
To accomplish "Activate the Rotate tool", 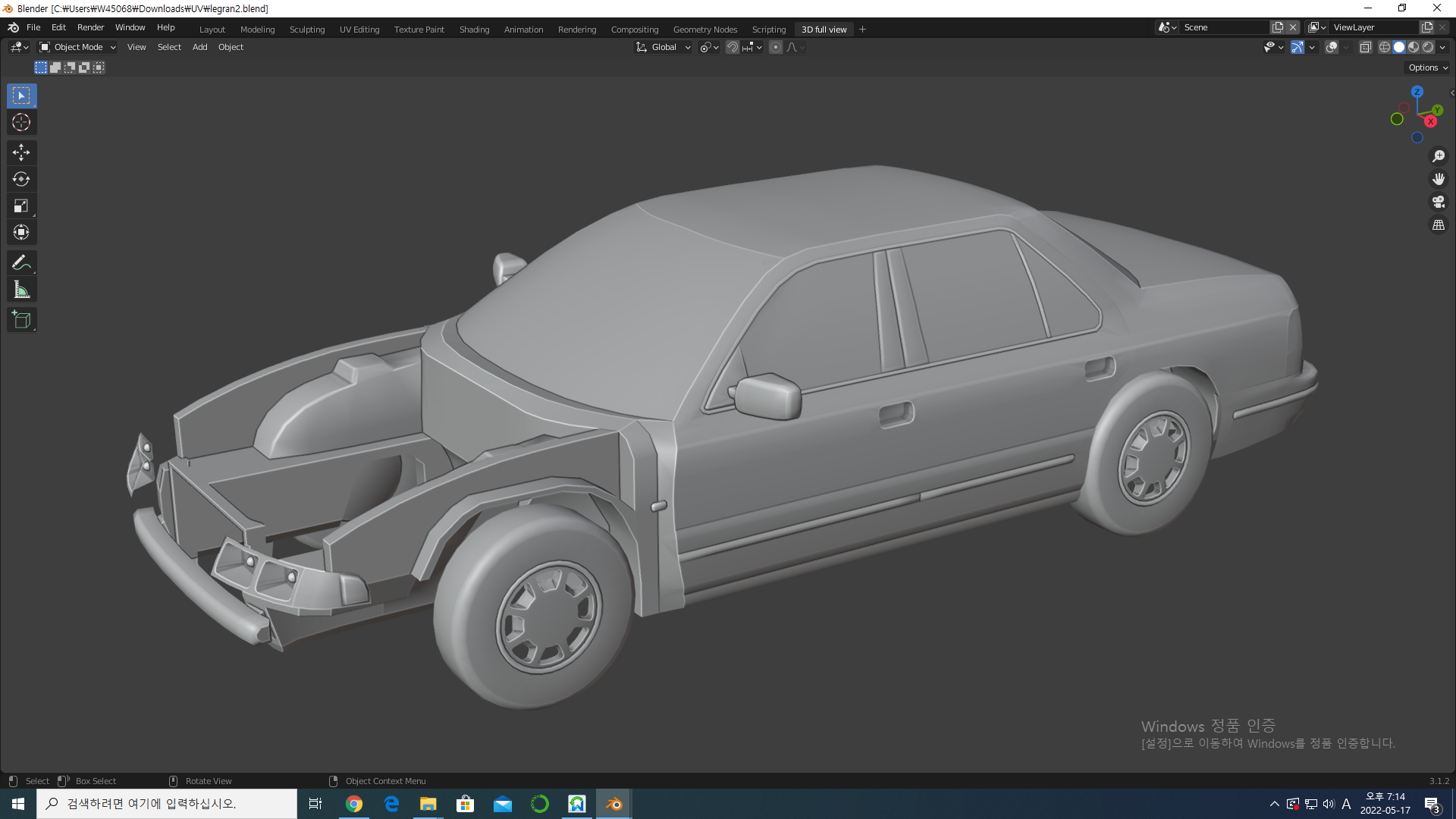I will tap(21, 179).
